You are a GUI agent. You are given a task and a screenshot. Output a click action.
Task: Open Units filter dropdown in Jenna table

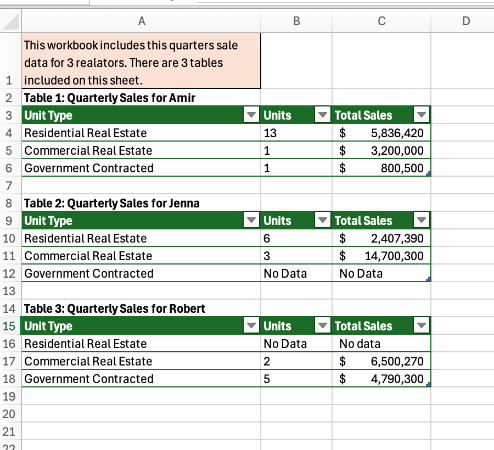pyautogui.click(x=322, y=220)
